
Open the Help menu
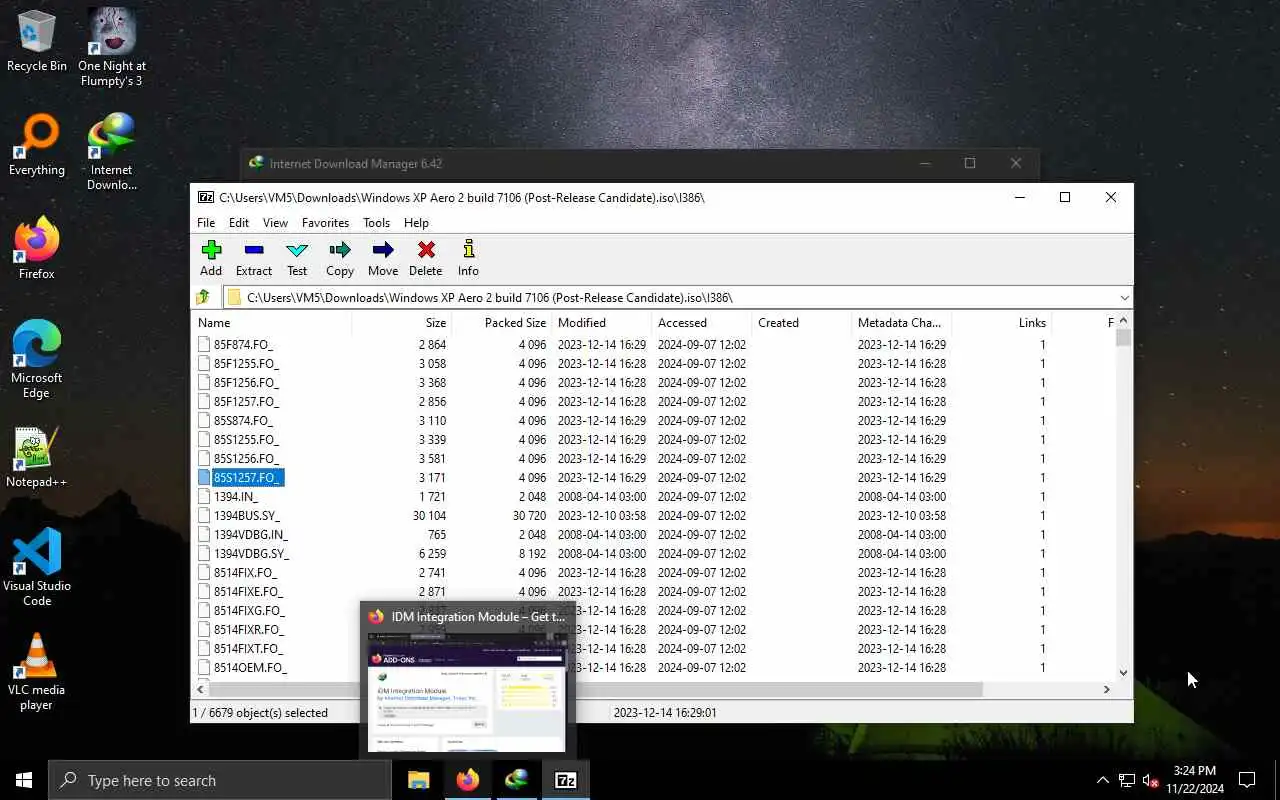coord(416,223)
